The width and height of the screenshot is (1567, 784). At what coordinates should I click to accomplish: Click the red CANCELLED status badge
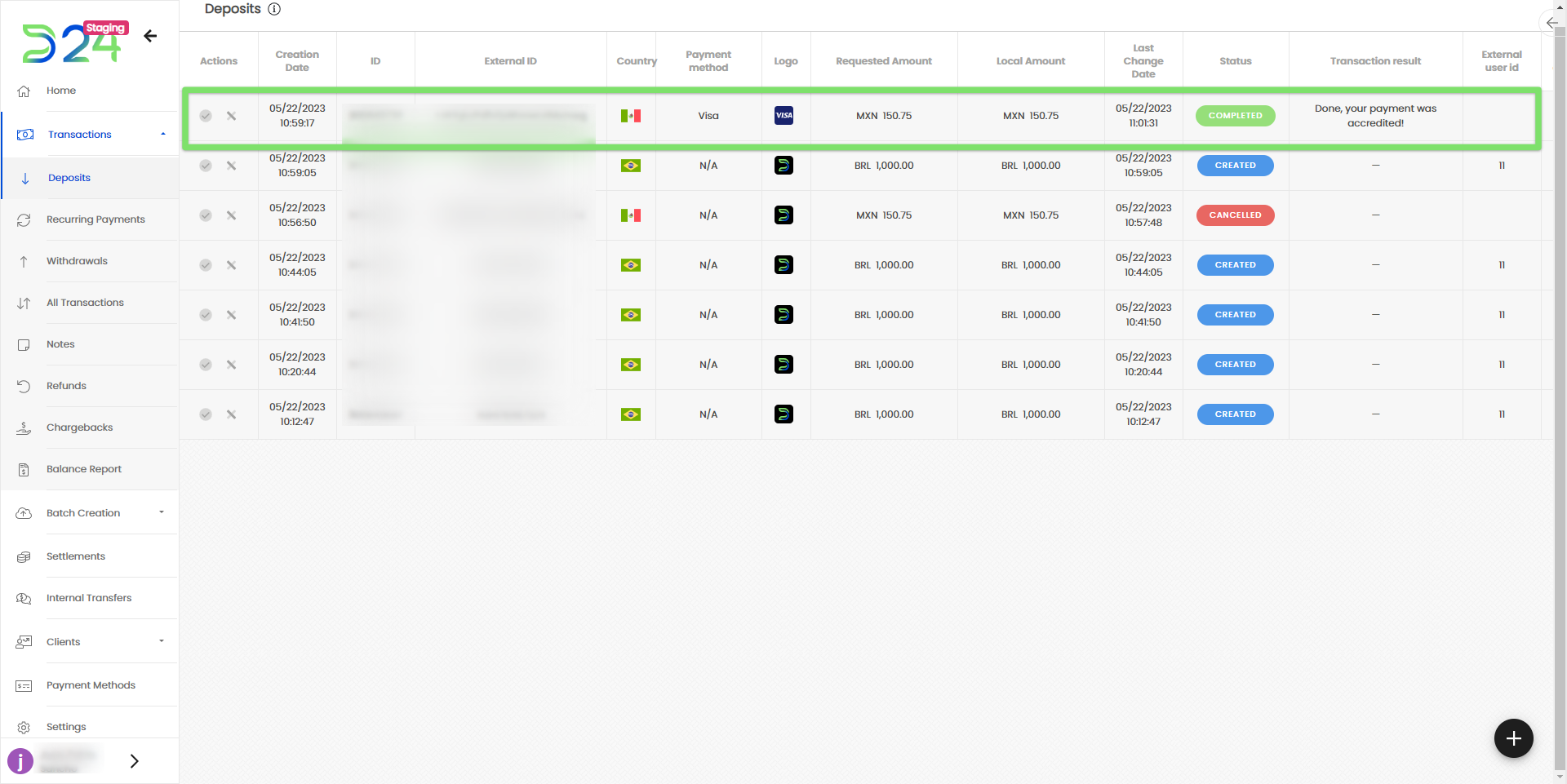point(1235,215)
